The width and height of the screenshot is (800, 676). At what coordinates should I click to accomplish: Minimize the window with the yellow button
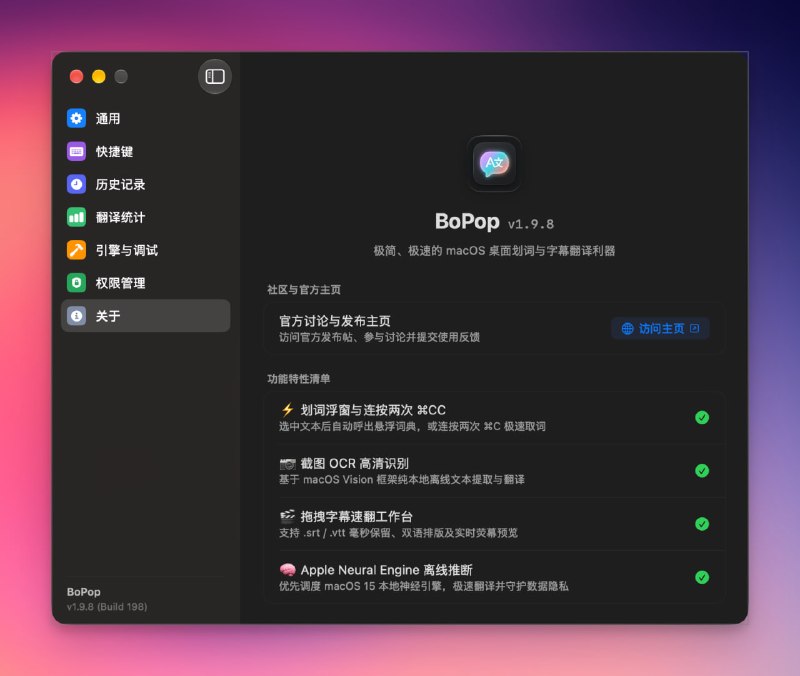[x=98, y=77]
